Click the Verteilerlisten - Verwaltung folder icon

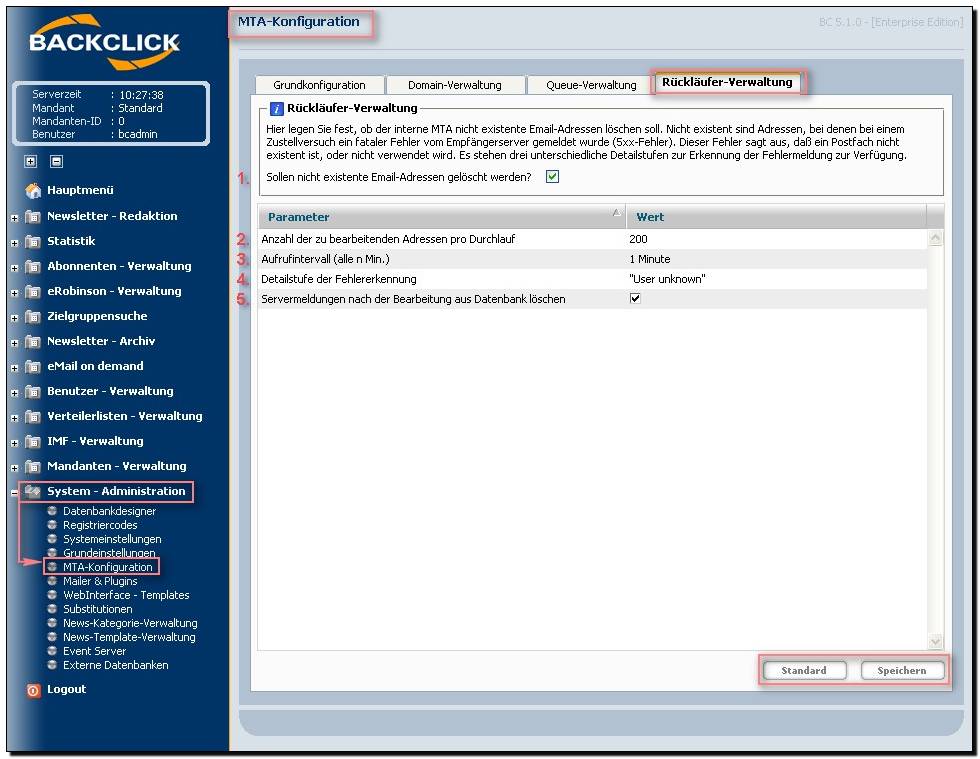coord(32,417)
